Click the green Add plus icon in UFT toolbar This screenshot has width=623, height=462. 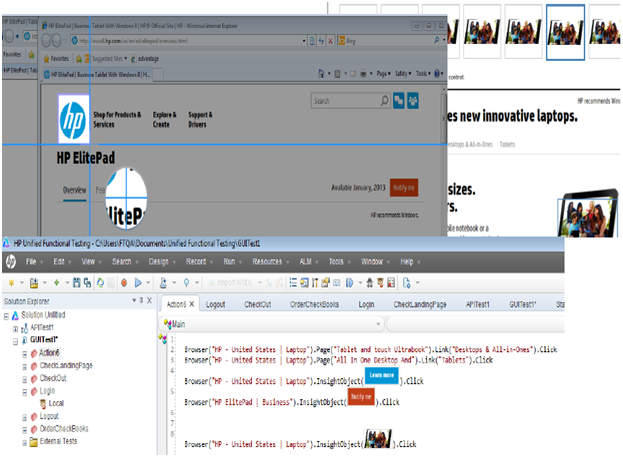coord(56,282)
